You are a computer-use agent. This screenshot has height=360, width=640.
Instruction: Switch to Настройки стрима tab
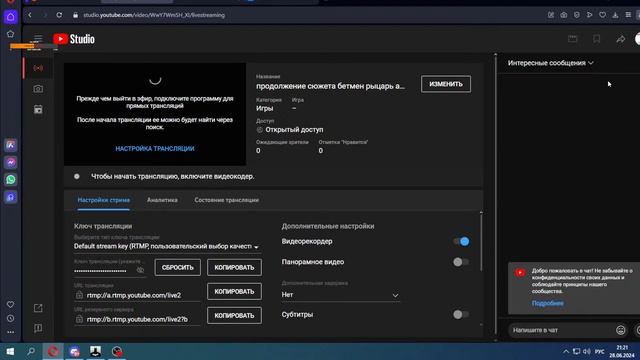(104, 200)
